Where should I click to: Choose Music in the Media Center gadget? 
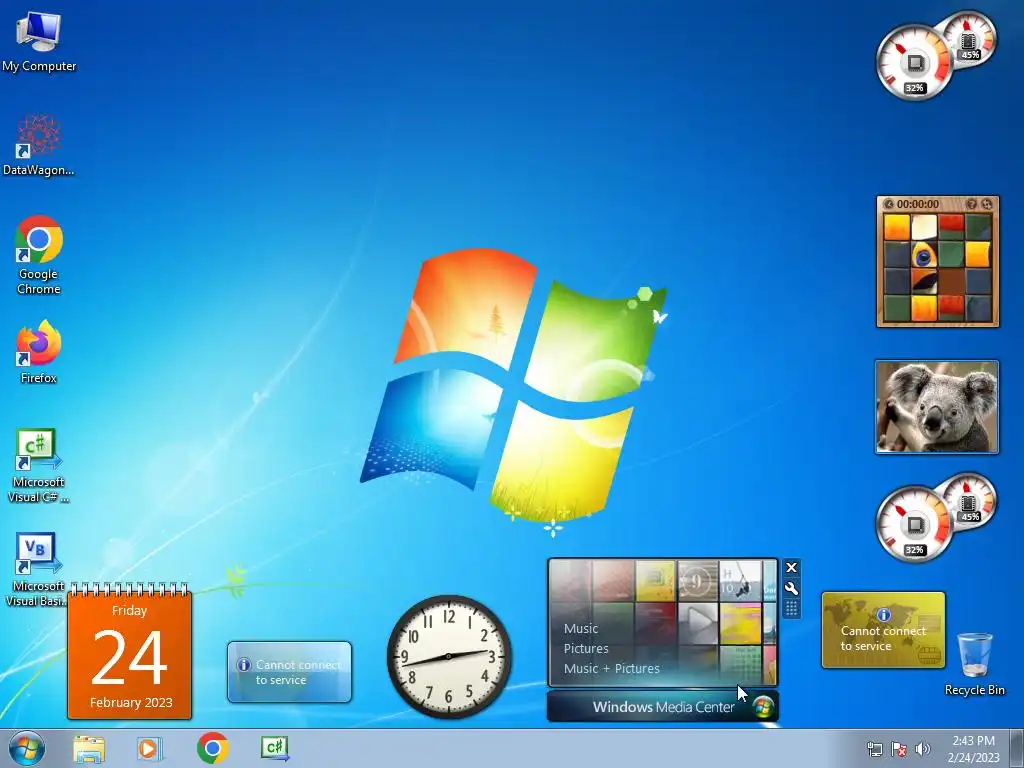point(581,628)
